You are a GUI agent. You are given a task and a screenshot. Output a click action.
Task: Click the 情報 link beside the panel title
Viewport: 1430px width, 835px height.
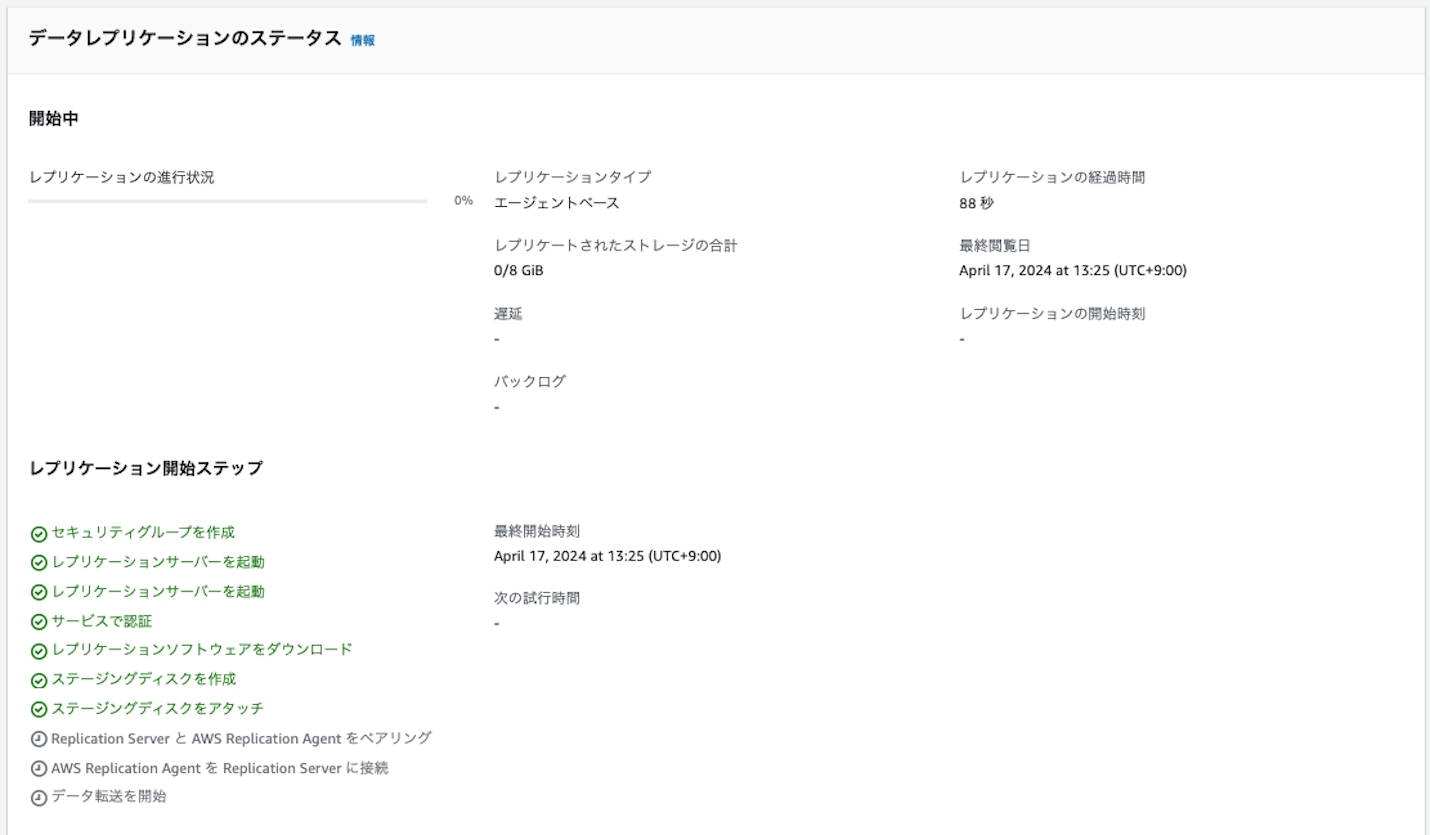pyautogui.click(x=363, y=40)
